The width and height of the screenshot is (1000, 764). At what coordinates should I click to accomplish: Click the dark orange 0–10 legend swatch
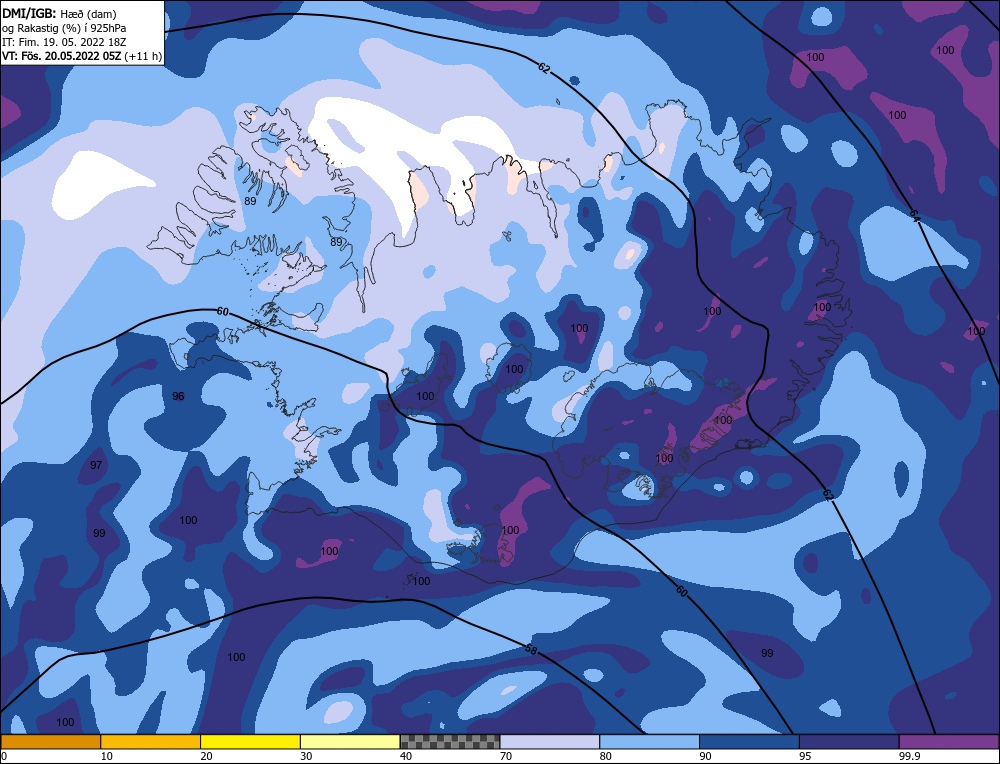tap(51, 741)
